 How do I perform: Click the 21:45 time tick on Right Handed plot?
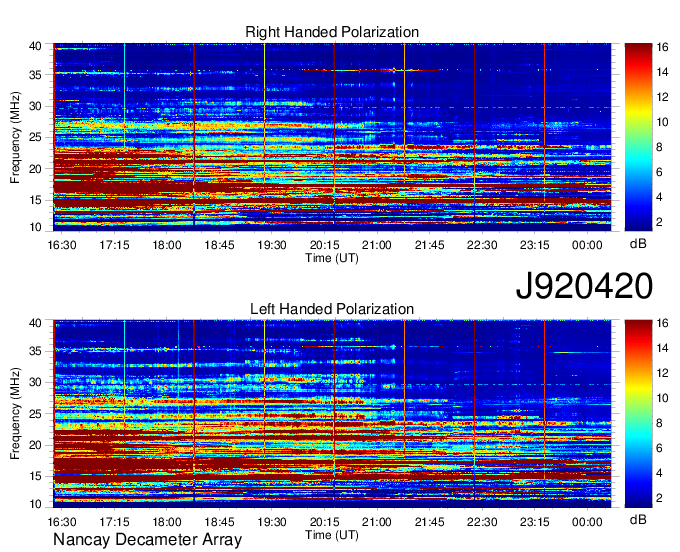[x=429, y=245]
